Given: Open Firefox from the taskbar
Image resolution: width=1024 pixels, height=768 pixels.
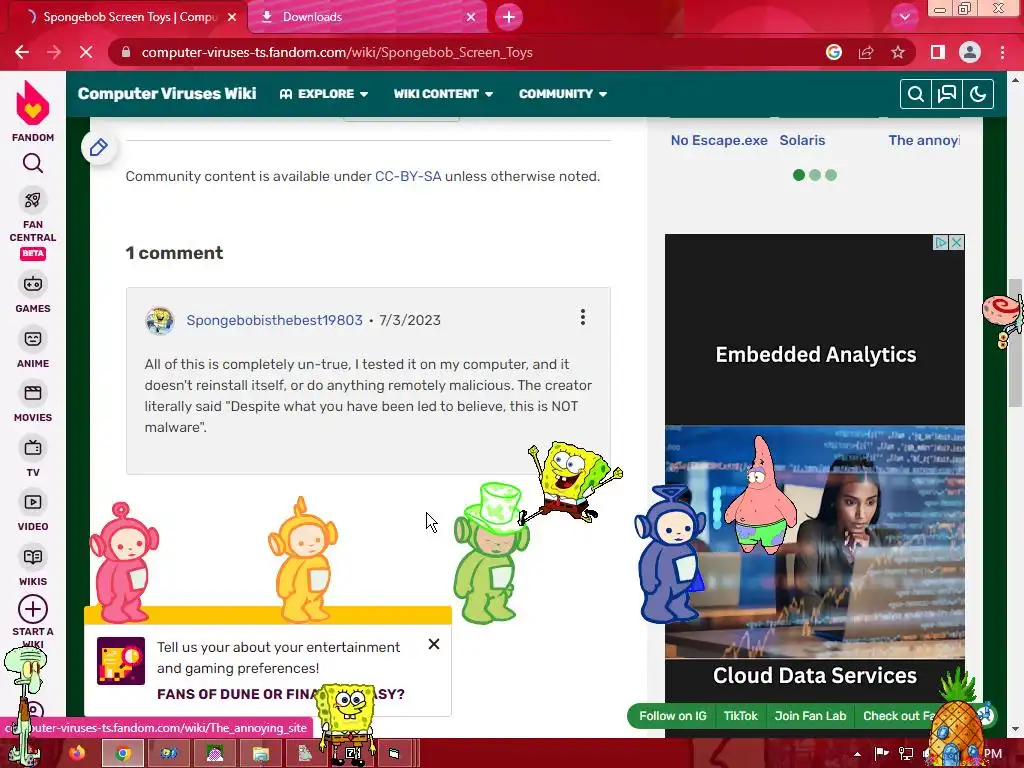Looking at the screenshot, I should point(77,753).
